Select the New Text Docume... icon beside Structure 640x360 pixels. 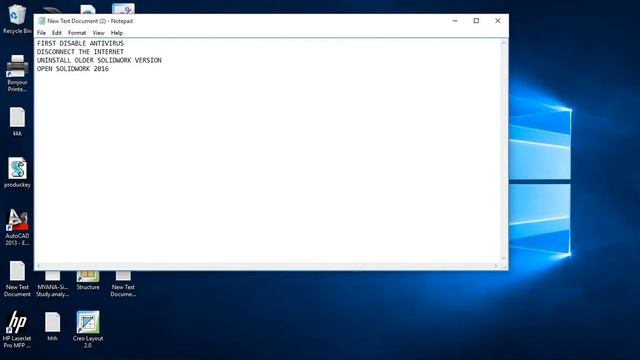123,284
